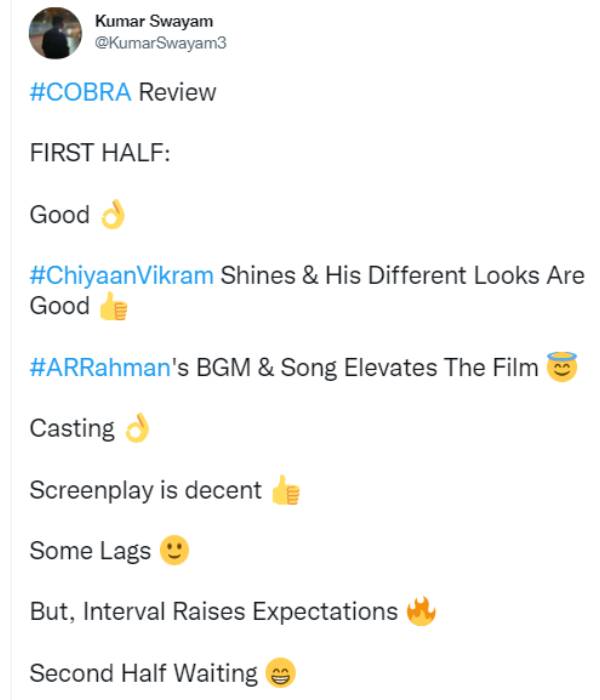Click the OK hand emoji beside Casting
Screen dimensions: 600x700
(x=137, y=429)
